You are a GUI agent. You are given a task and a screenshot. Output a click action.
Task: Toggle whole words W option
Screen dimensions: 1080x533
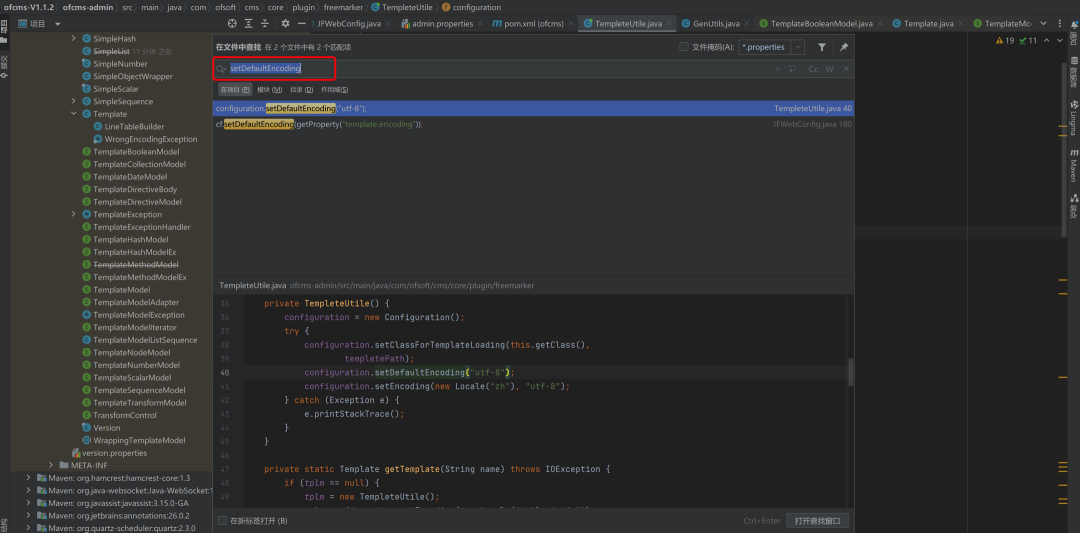829,69
